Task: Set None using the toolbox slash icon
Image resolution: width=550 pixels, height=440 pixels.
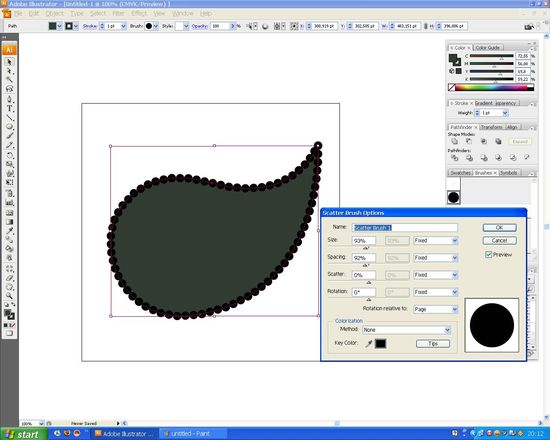Action: tap(13, 325)
